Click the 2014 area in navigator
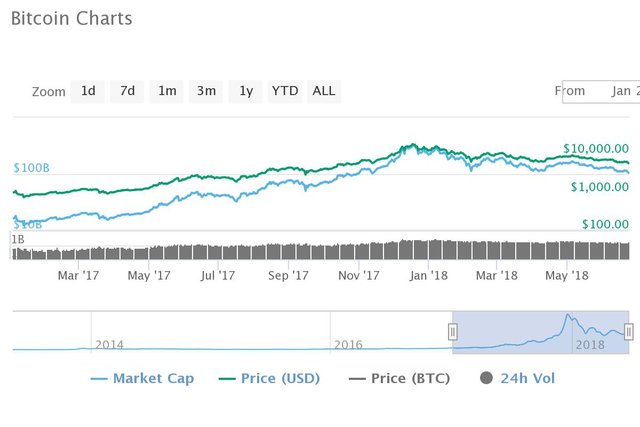Image resolution: width=640 pixels, height=427 pixels. (x=109, y=345)
